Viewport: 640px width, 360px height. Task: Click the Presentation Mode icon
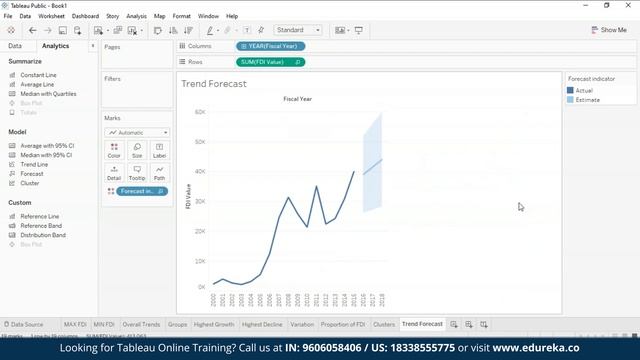coord(359,30)
